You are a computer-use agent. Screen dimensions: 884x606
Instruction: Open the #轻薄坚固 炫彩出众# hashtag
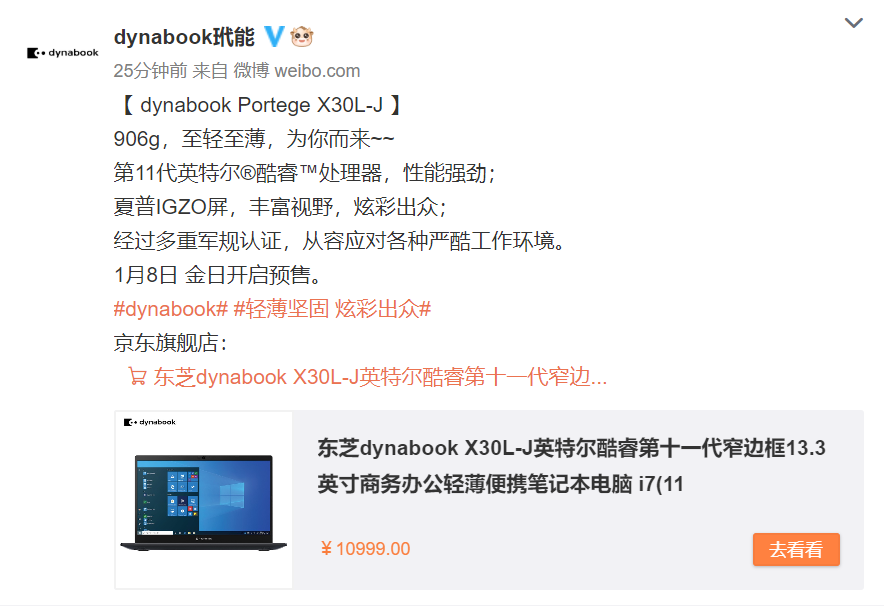coord(333,309)
